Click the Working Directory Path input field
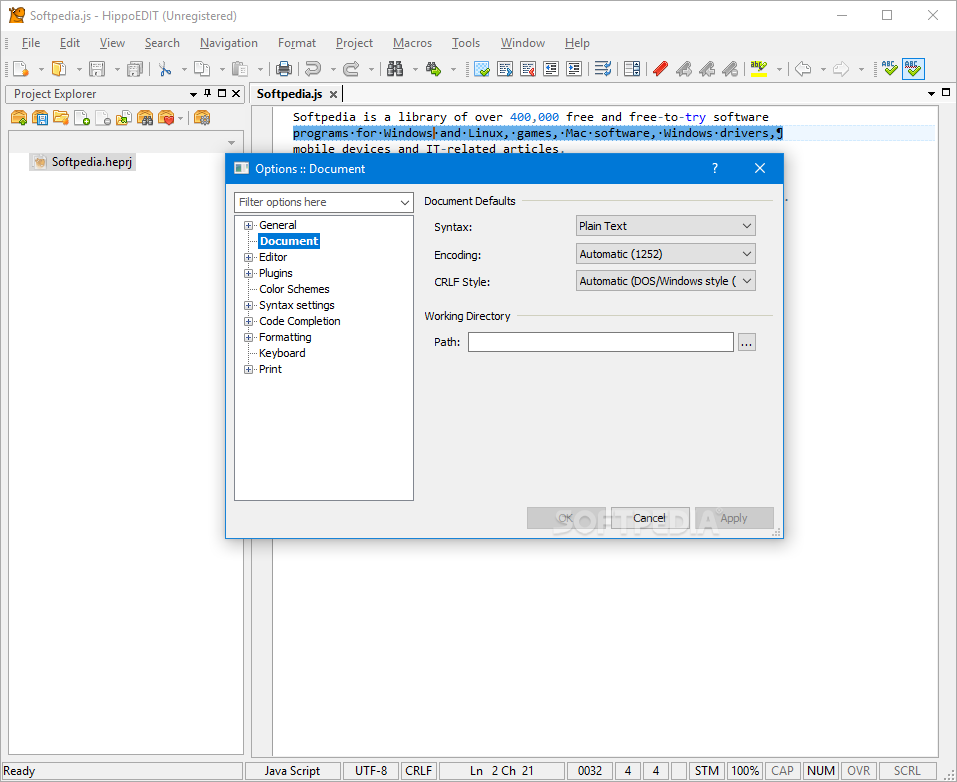This screenshot has height=782, width=957. (601, 342)
